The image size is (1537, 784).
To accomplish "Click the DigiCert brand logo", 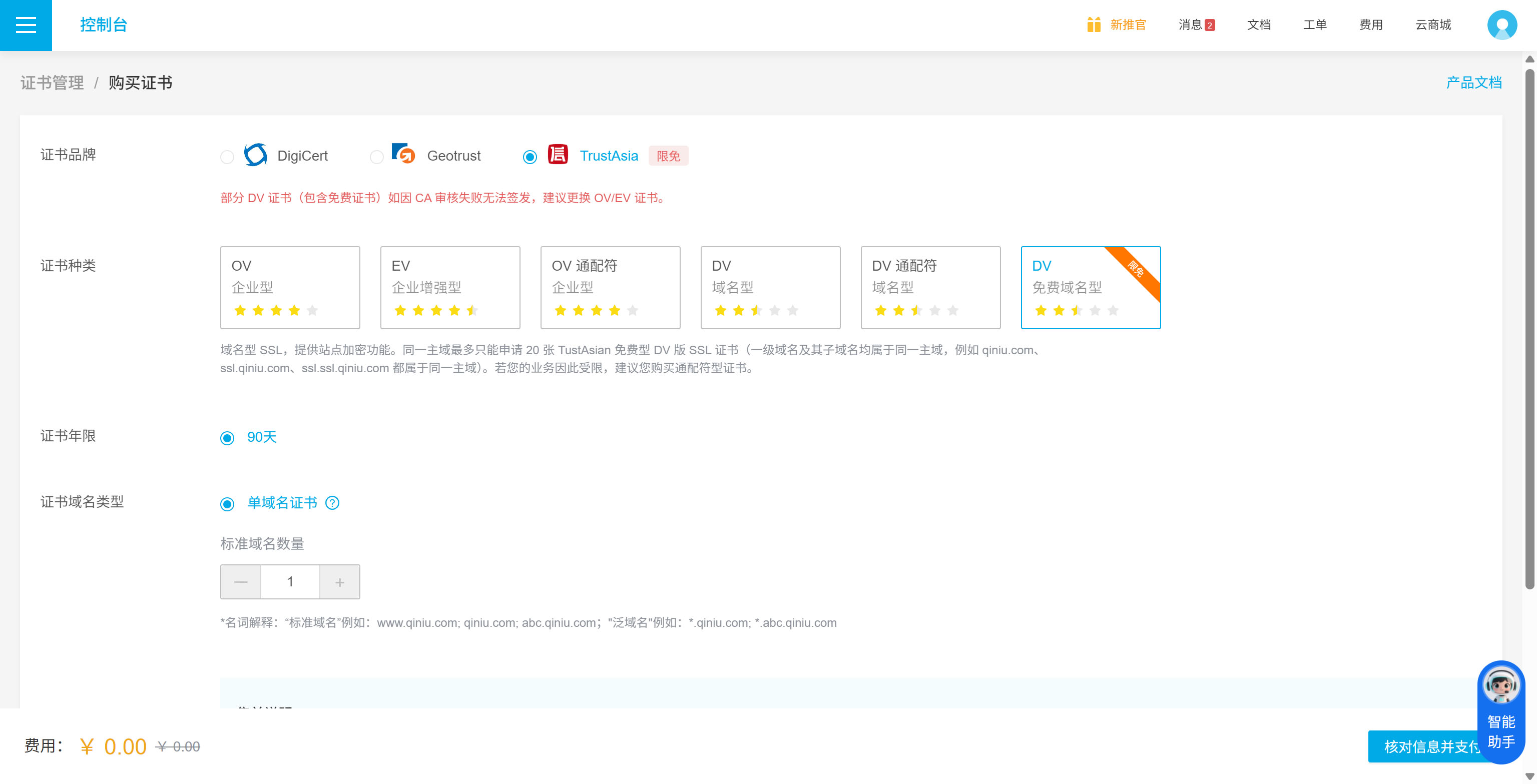I will 255,155.
